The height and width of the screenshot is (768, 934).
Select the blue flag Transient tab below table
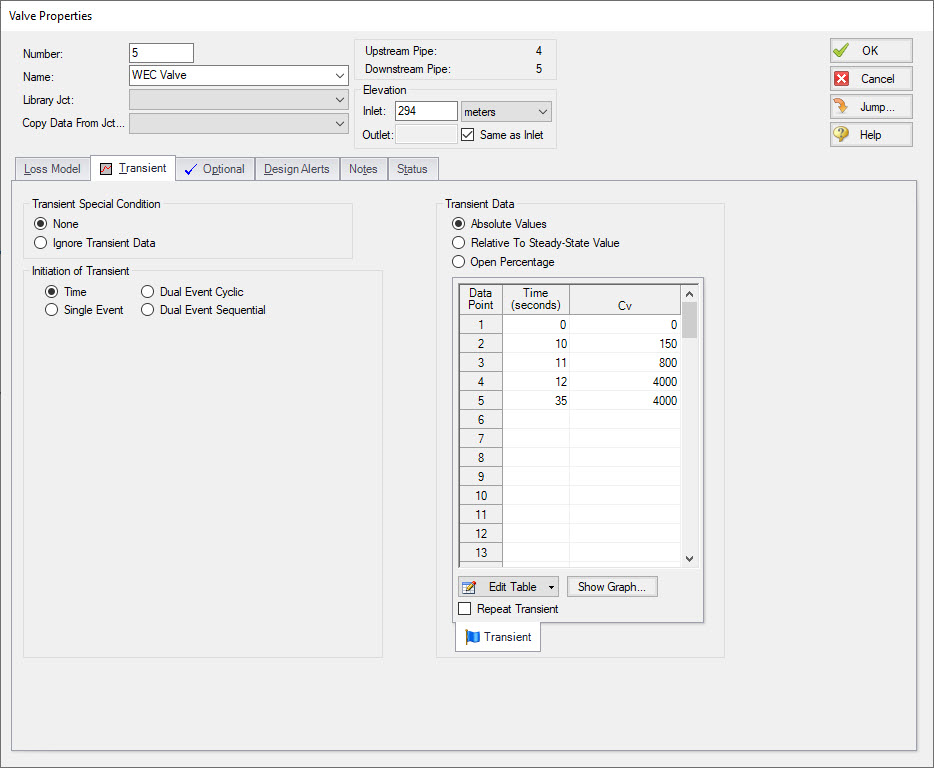pyautogui.click(x=498, y=637)
